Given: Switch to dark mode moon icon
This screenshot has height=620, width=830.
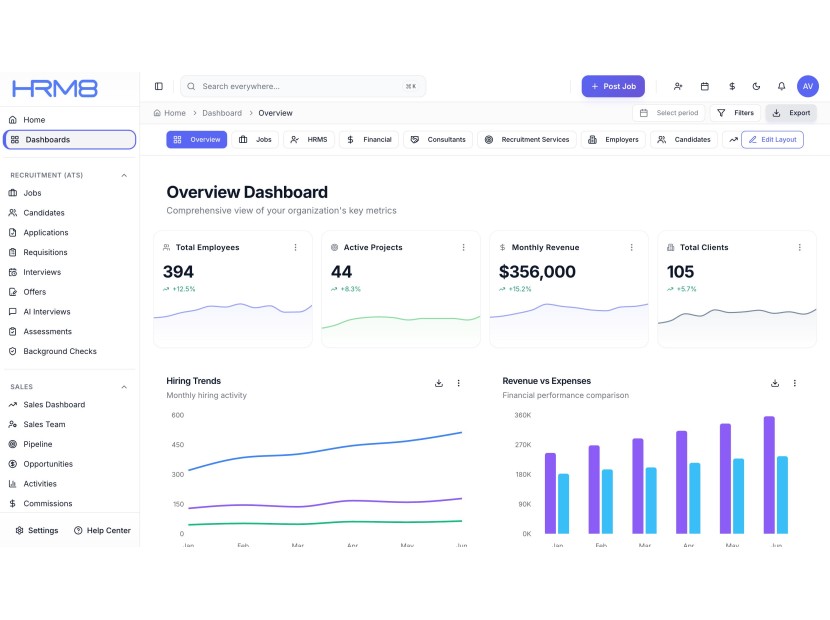Looking at the screenshot, I should 756,87.
